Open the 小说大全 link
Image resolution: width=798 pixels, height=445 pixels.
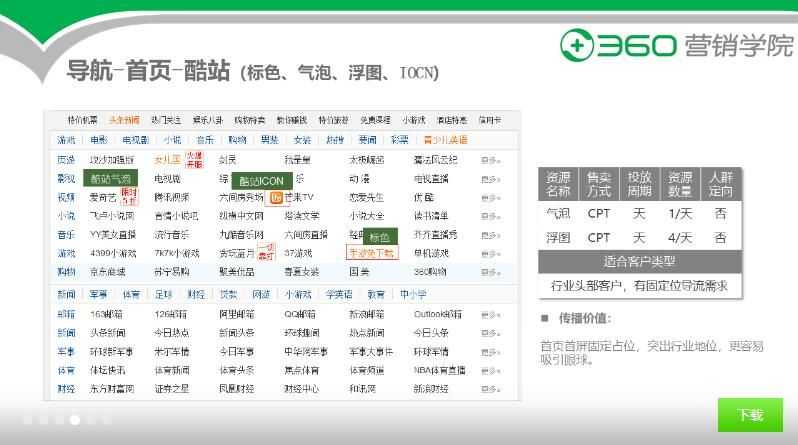tap(366, 216)
